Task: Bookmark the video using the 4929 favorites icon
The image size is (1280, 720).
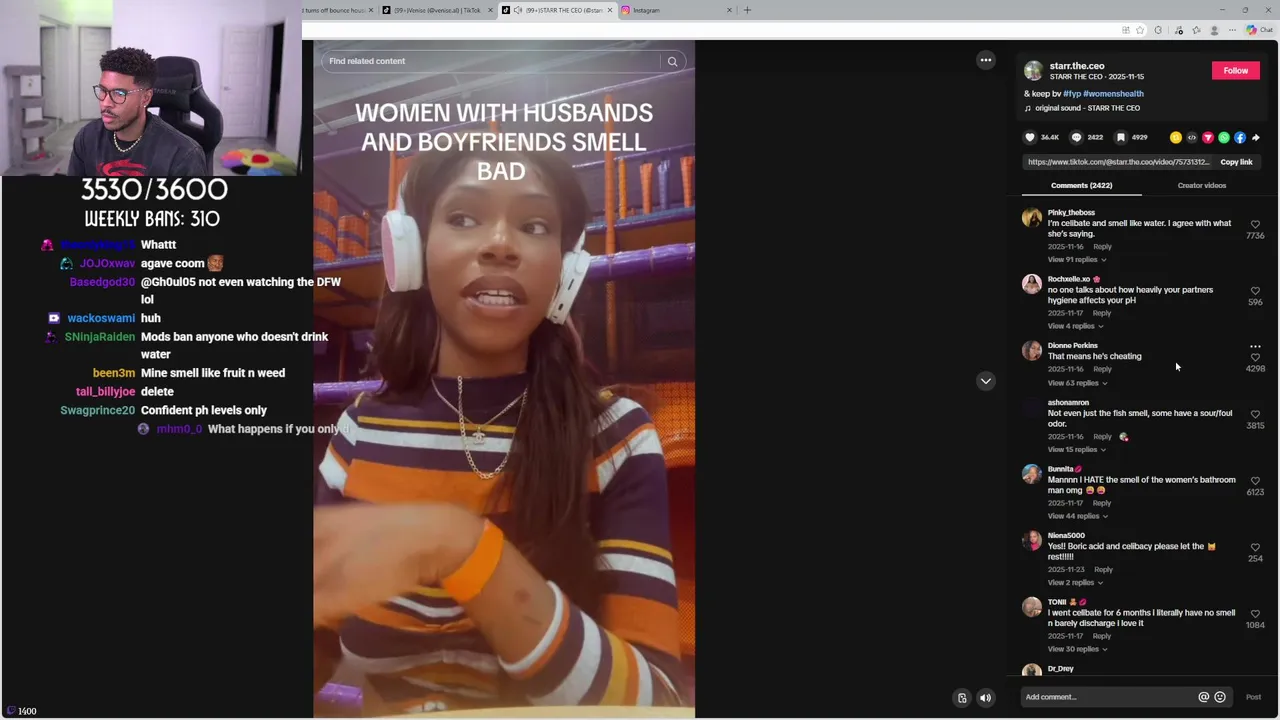Action: coord(1121,137)
